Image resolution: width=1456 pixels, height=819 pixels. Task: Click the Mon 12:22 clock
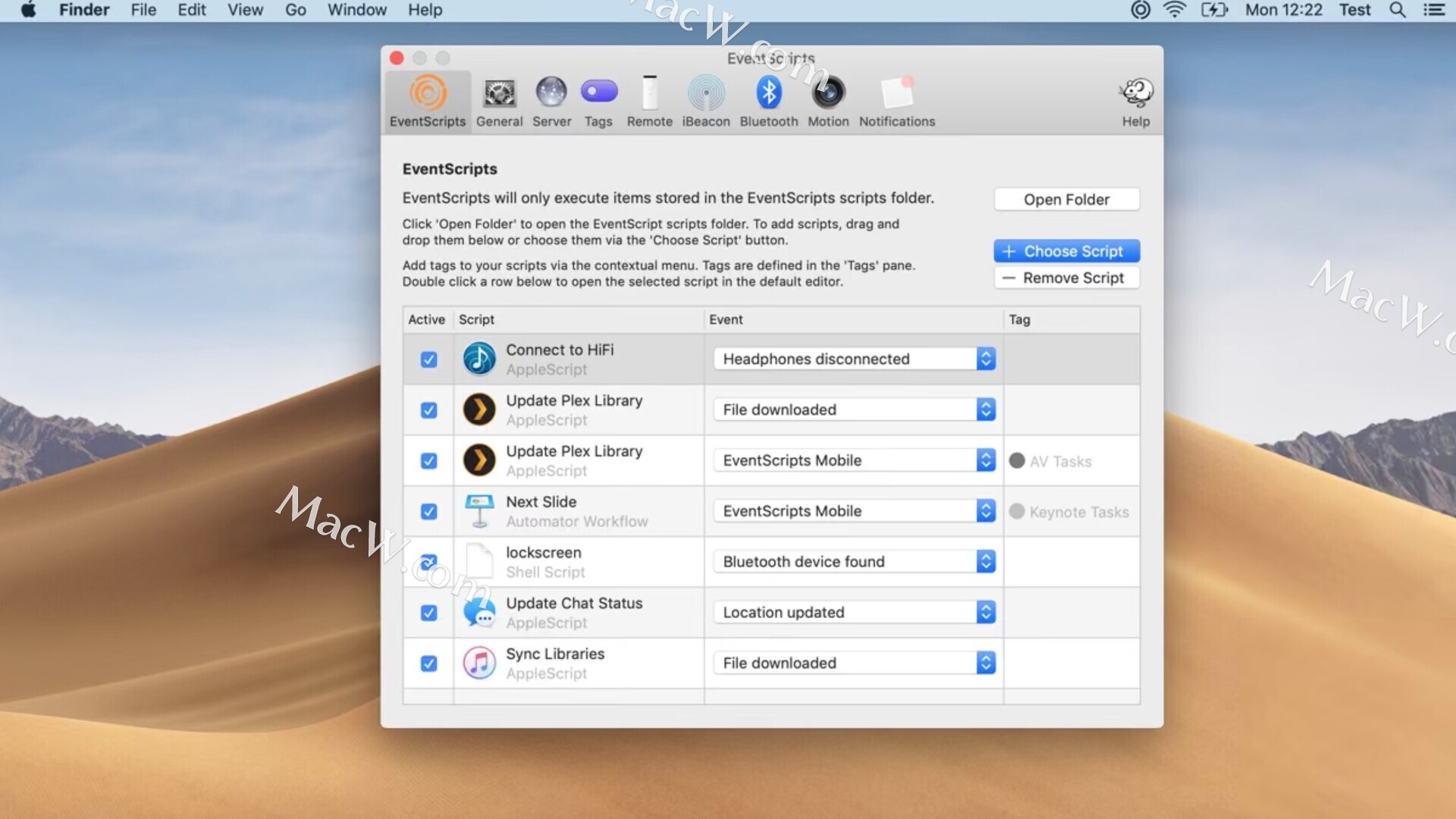click(1283, 10)
